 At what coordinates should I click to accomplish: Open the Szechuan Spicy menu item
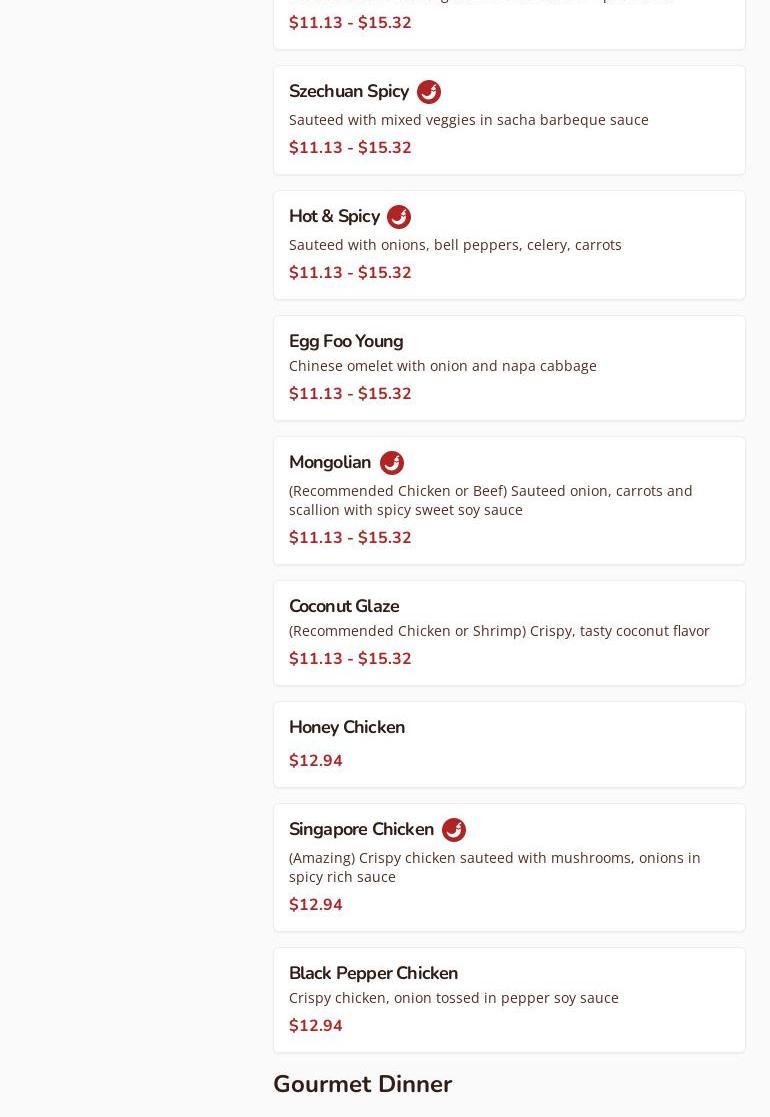coord(349,92)
